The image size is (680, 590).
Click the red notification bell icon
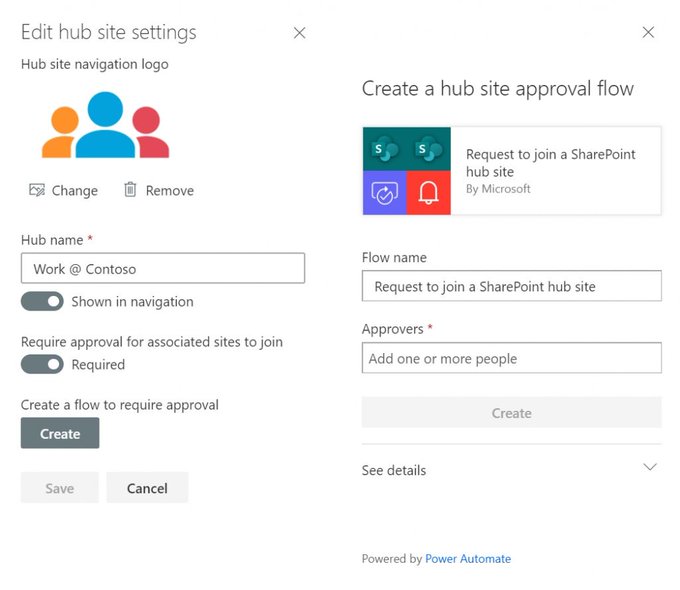tap(428, 193)
